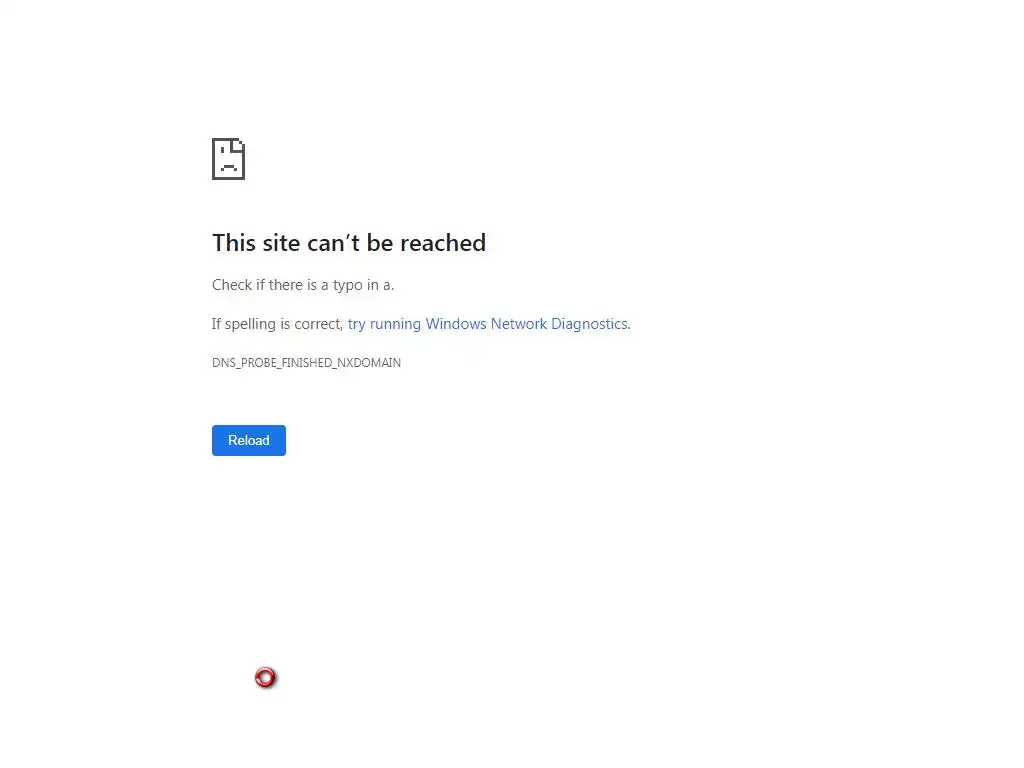Click the word "site" in the heading
1024x768 pixels.
point(281,243)
